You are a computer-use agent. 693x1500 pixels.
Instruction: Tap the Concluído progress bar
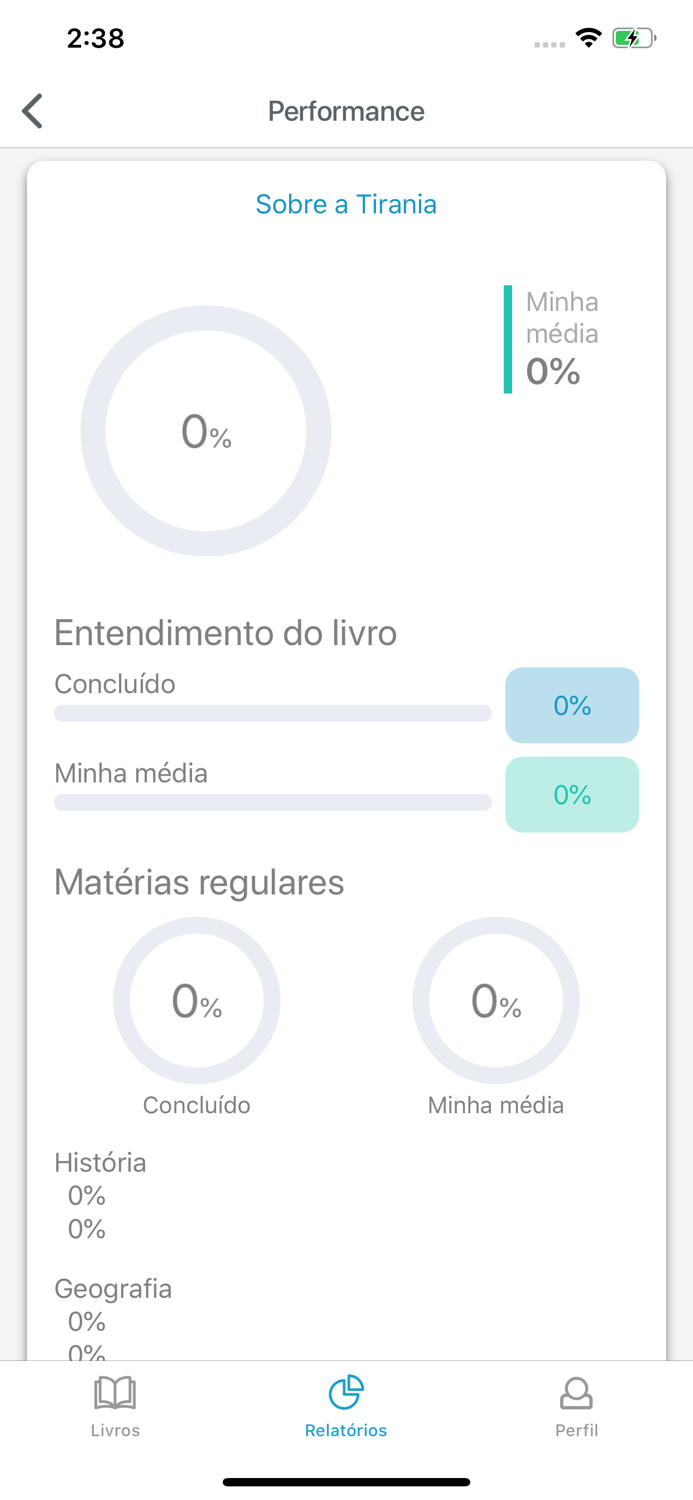pos(272,713)
